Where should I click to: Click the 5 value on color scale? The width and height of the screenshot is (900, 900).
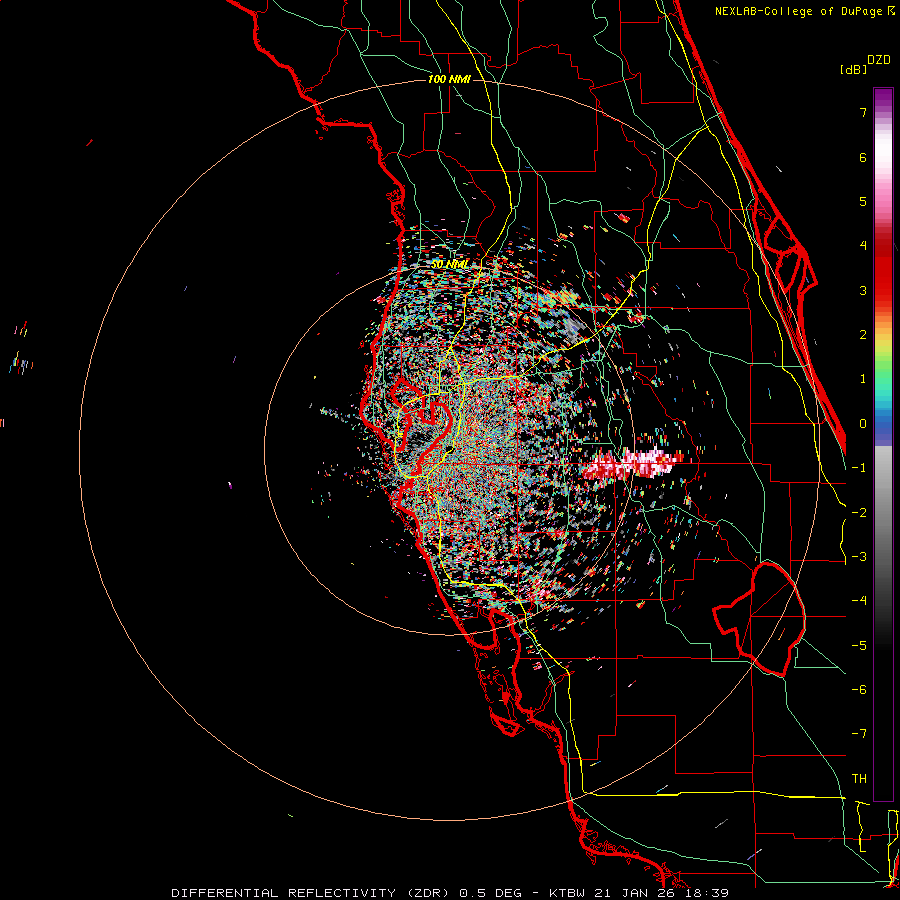pyautogui.click(x=863, y=201)
